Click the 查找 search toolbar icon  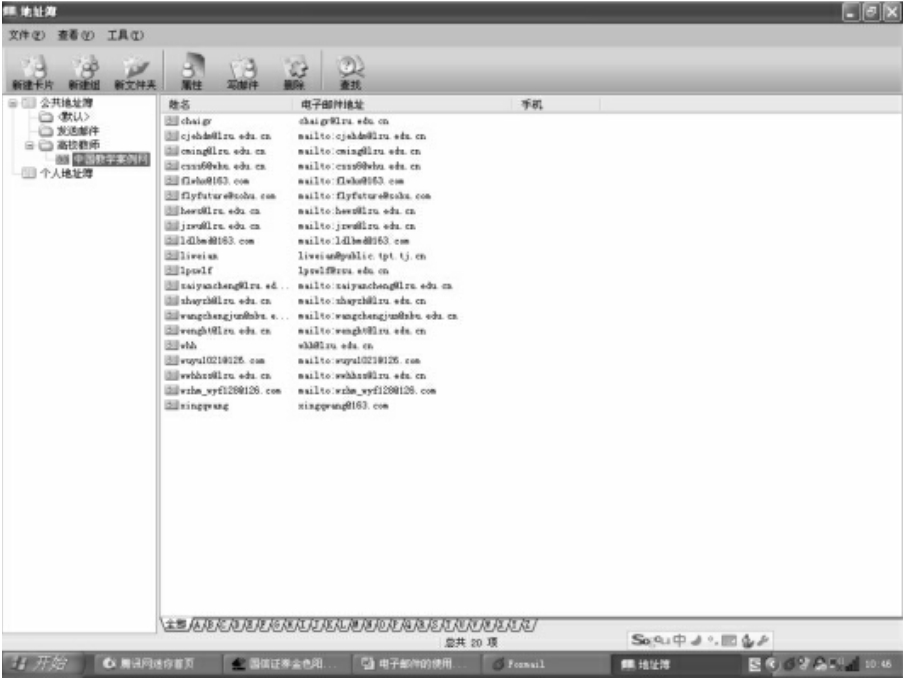coord(350,72)
